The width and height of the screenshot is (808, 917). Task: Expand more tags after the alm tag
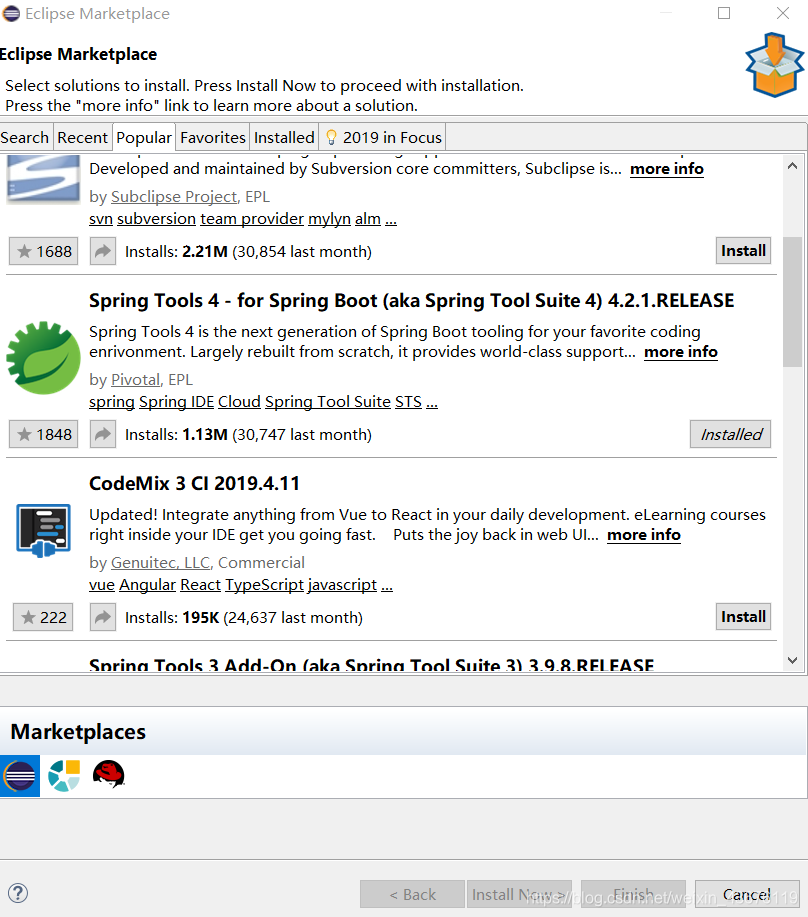click(x=391, y=220)
